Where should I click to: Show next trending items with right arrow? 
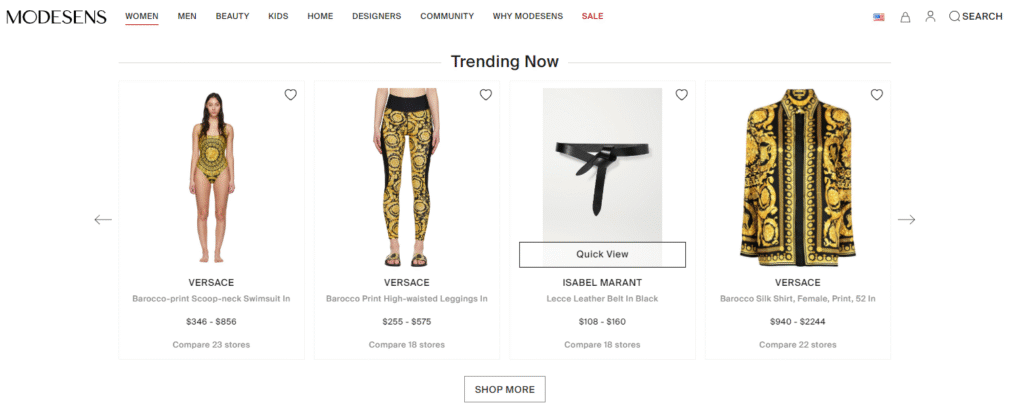pos(906,219)
